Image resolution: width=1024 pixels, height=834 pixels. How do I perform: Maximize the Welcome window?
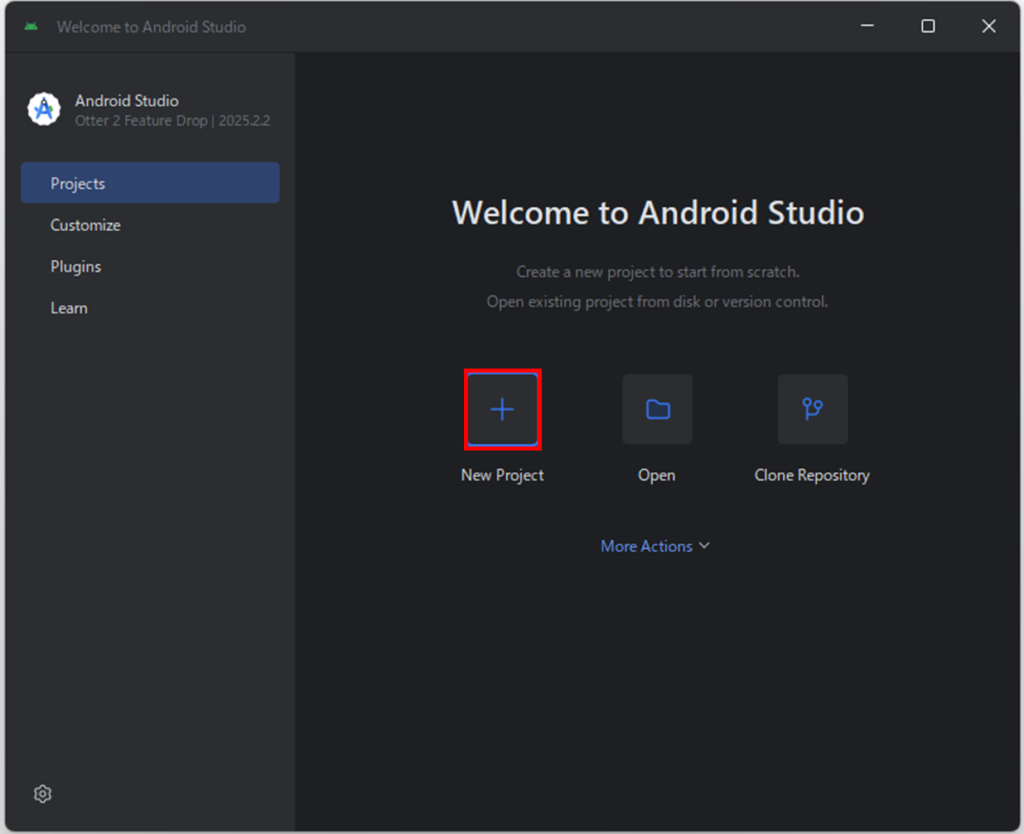928,26
